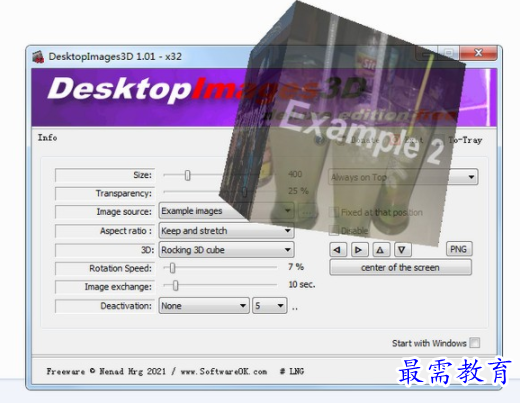Screen dimensions: 520x403
Task: Expand the Aspect ratio Keep and stretch dropdown
Action: click(226, 231)
